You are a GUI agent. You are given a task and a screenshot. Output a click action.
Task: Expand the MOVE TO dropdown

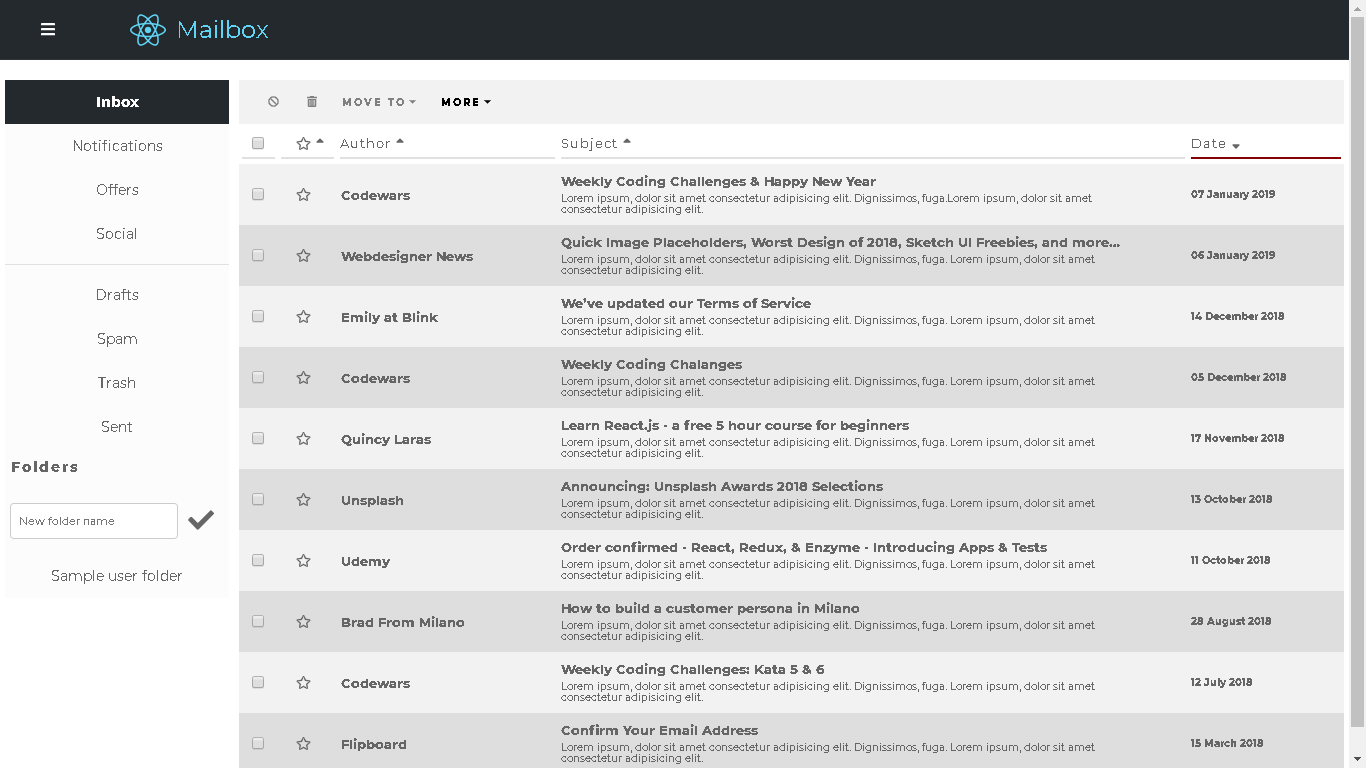(x=379, y=102)
